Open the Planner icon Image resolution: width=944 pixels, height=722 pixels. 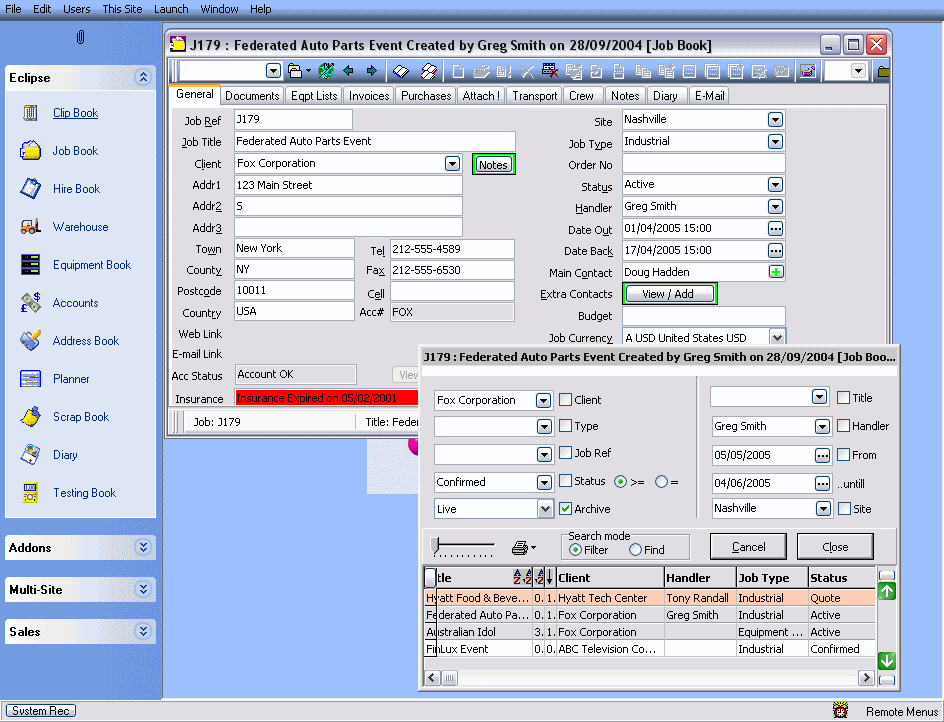[x=30, y=378]
